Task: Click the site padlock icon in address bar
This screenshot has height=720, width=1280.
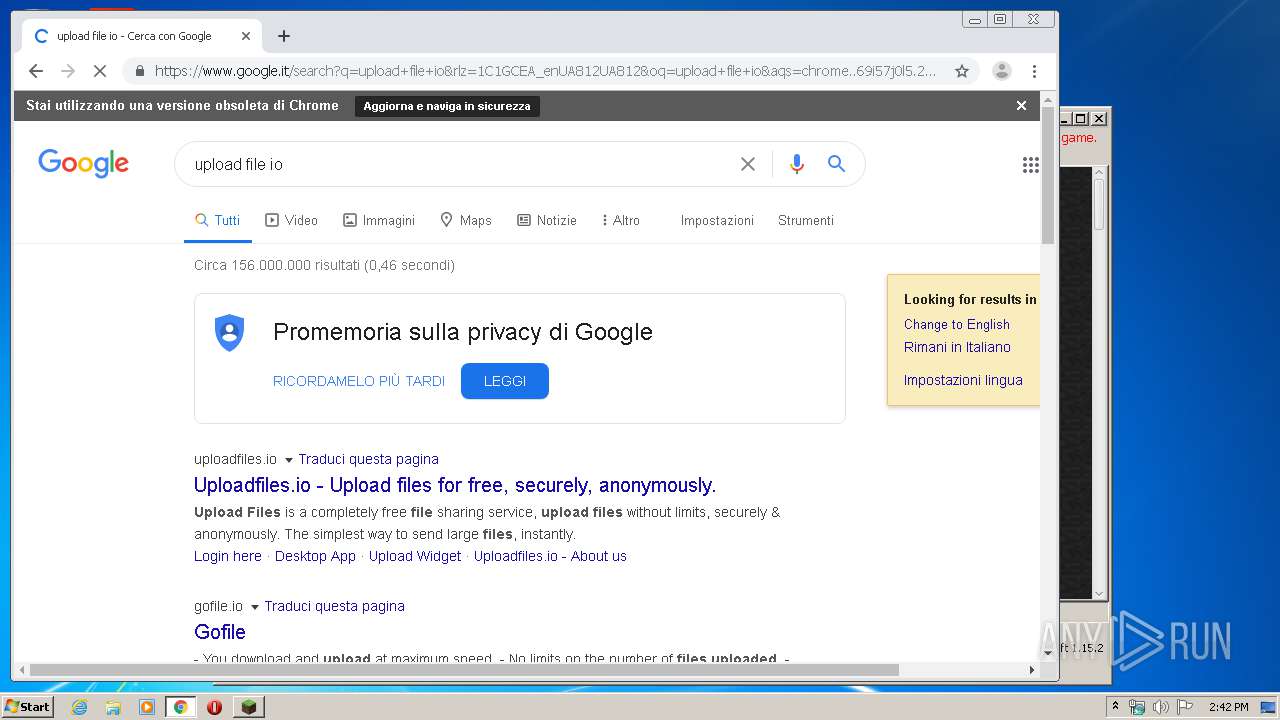Action: [139, 71]
